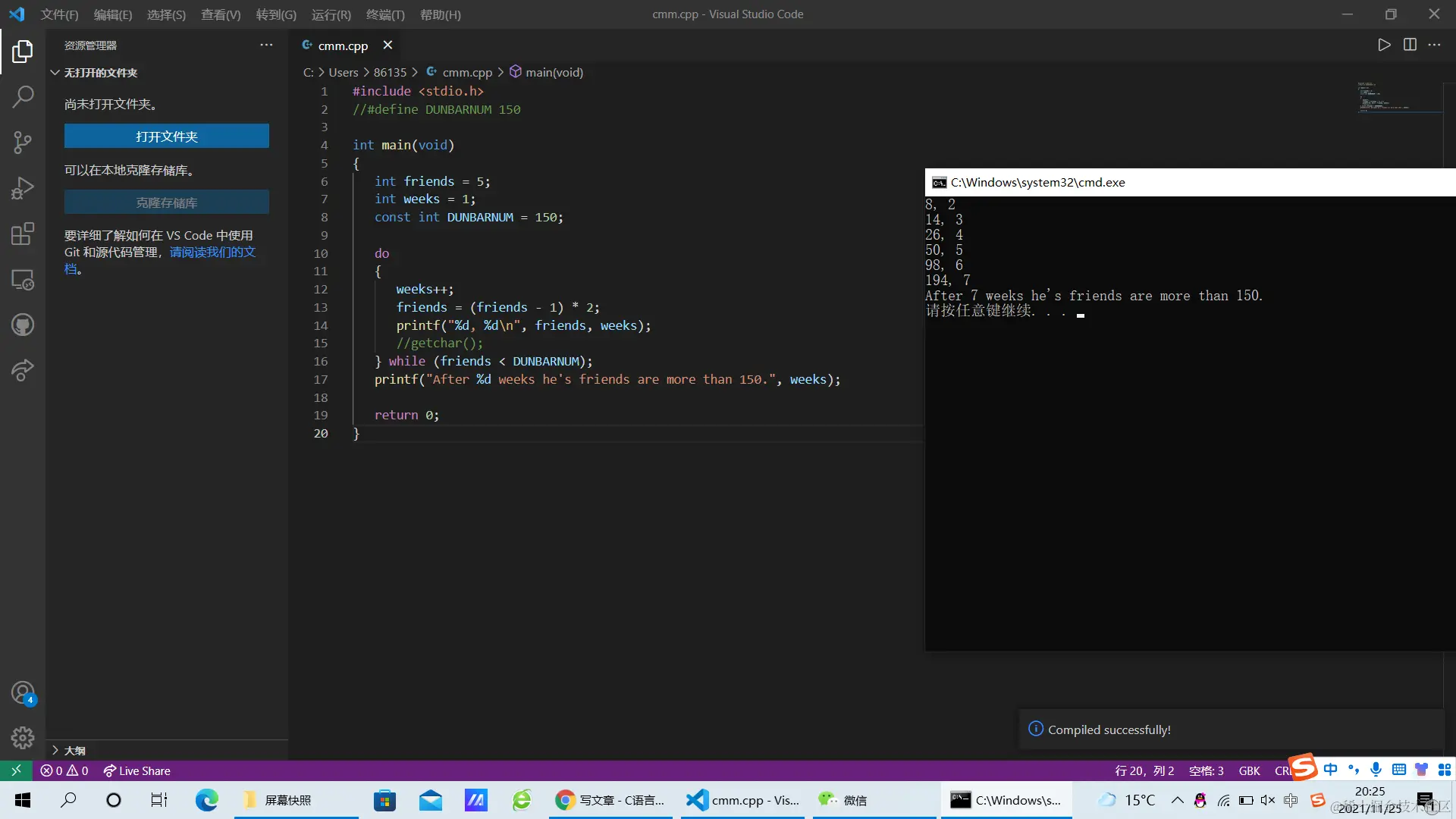
Task: Click the errors and warnings status indicator
Action: click(64, 770)
